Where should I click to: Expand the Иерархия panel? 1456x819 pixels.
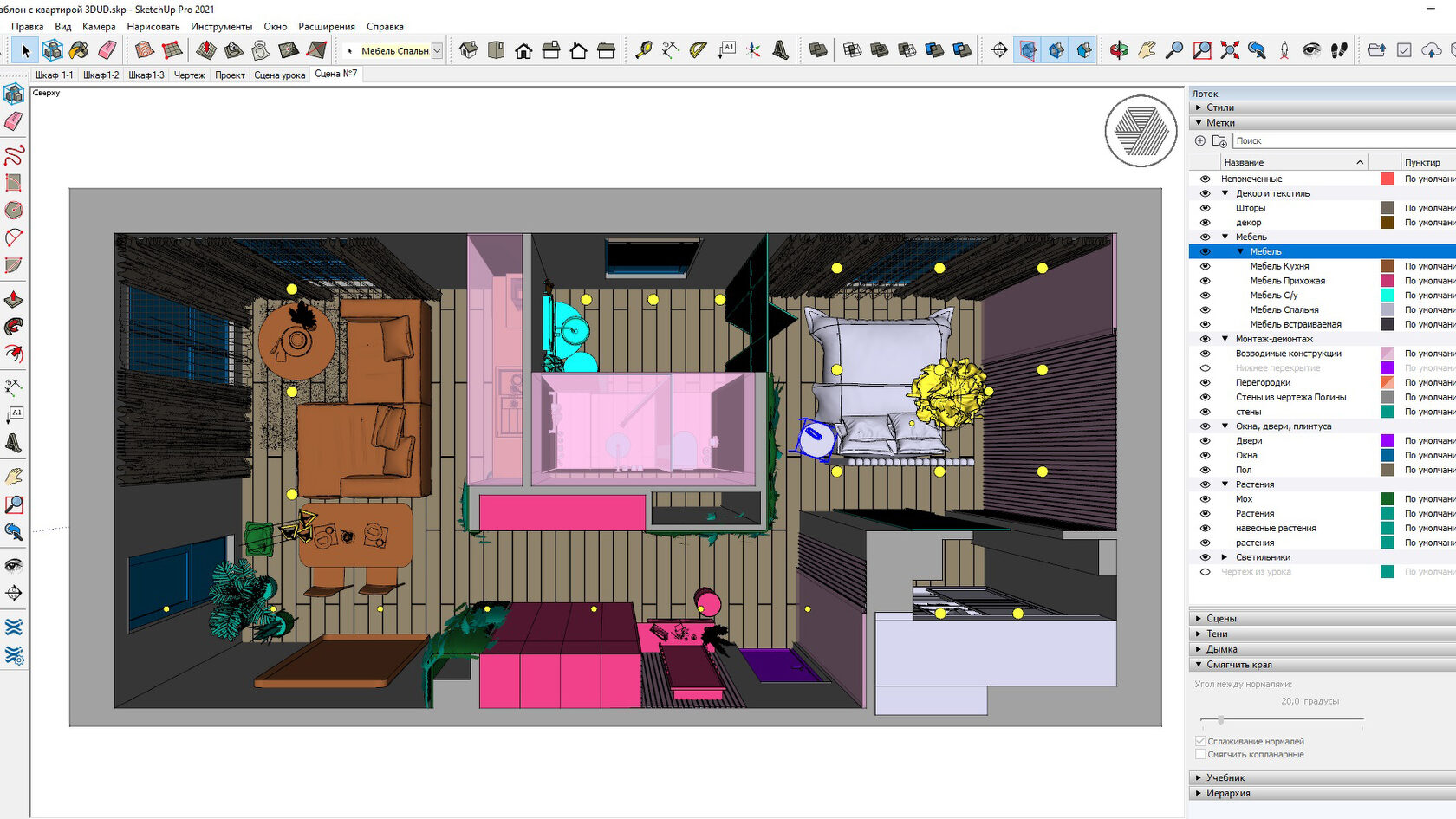(x=1199, y=793)
